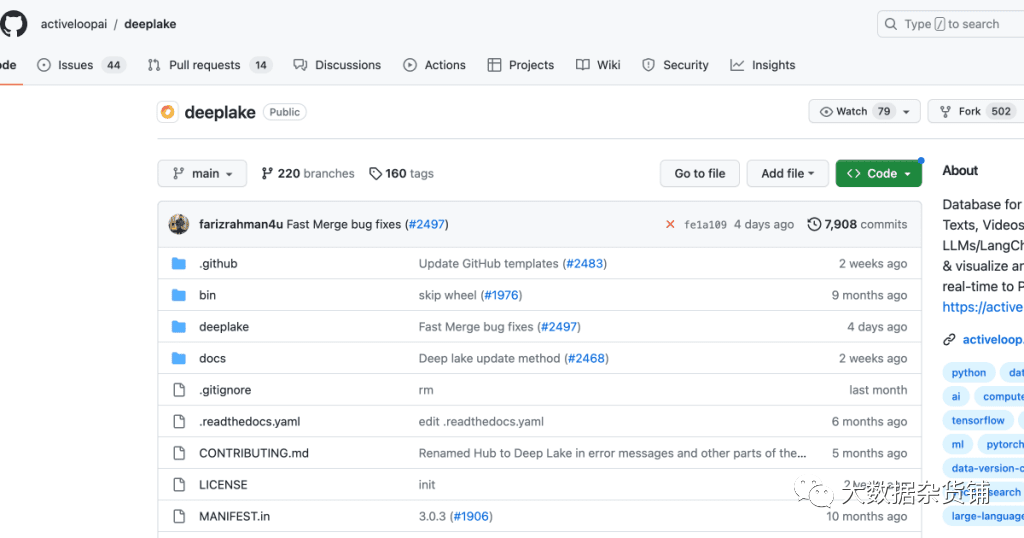1024x538 pixels.
Task: Expand the Watch options arrow
Action: (907, 112)
